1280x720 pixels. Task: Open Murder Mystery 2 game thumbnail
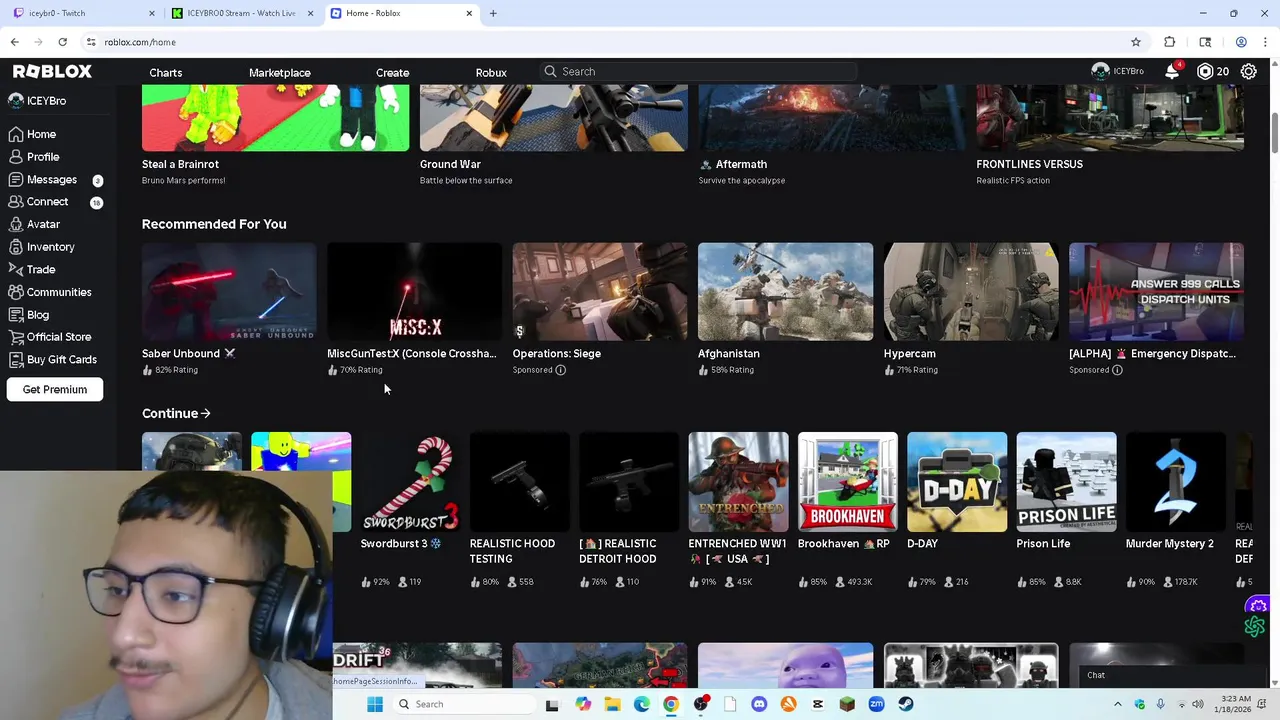(1176, 482)
